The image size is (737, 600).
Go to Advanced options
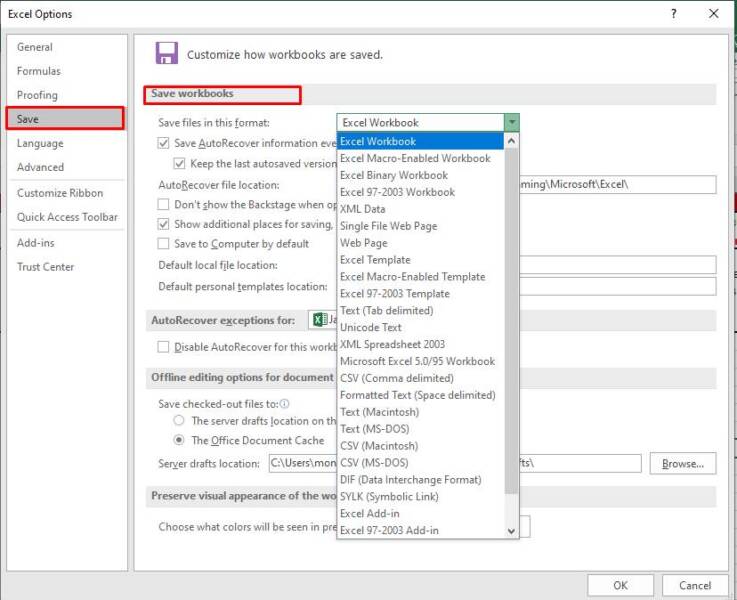tap(66, 167)
